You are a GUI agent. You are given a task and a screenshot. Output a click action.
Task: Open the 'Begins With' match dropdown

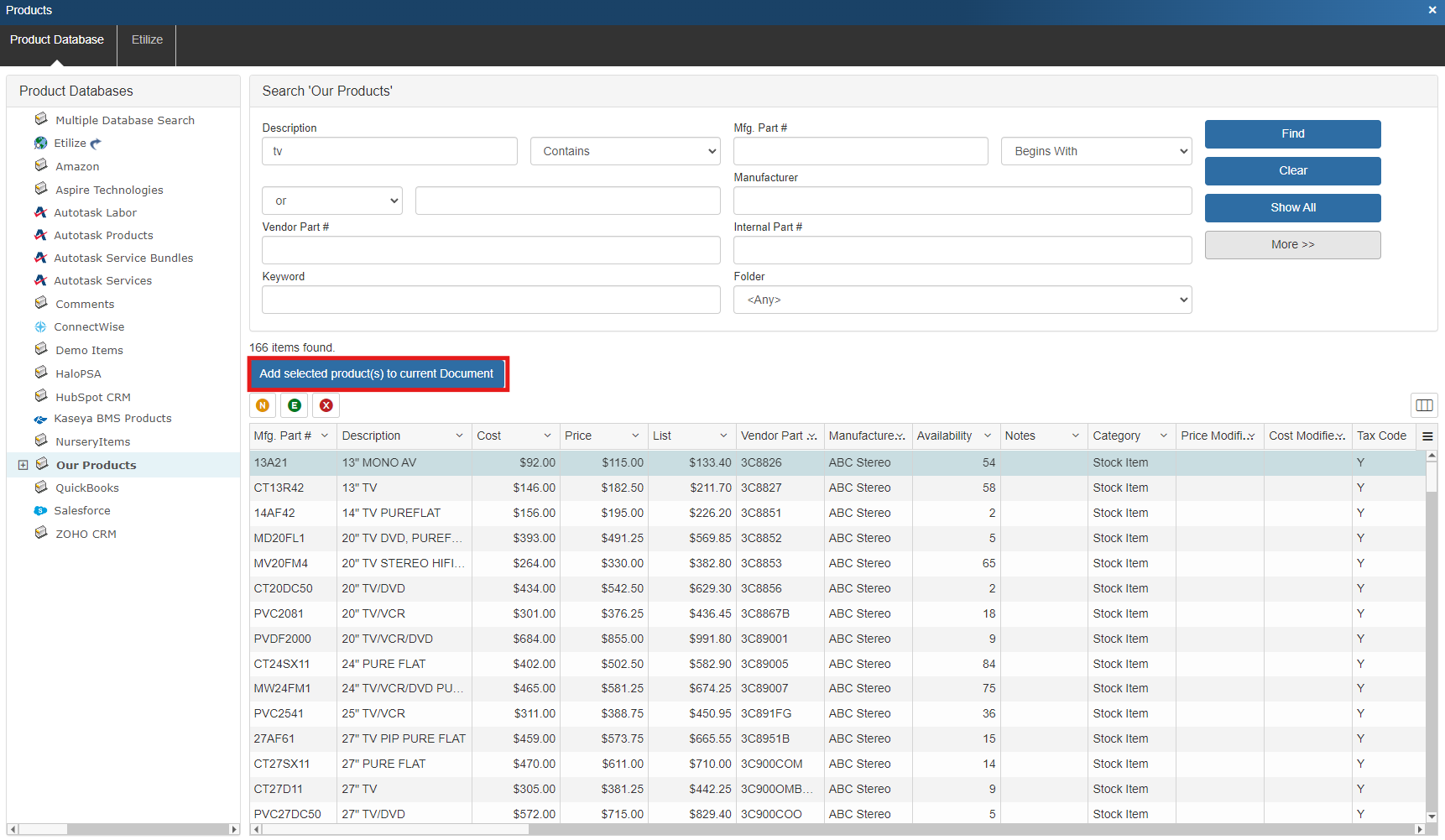click(1096, 151)
